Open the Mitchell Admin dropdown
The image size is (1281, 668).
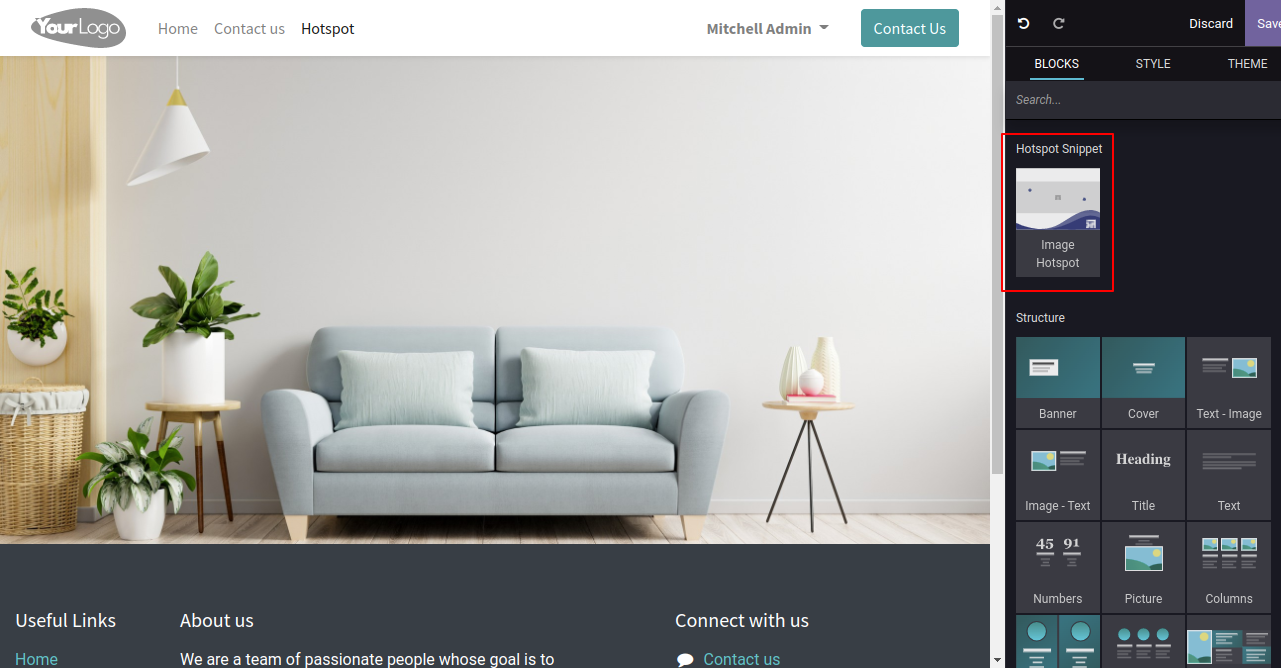767,28
